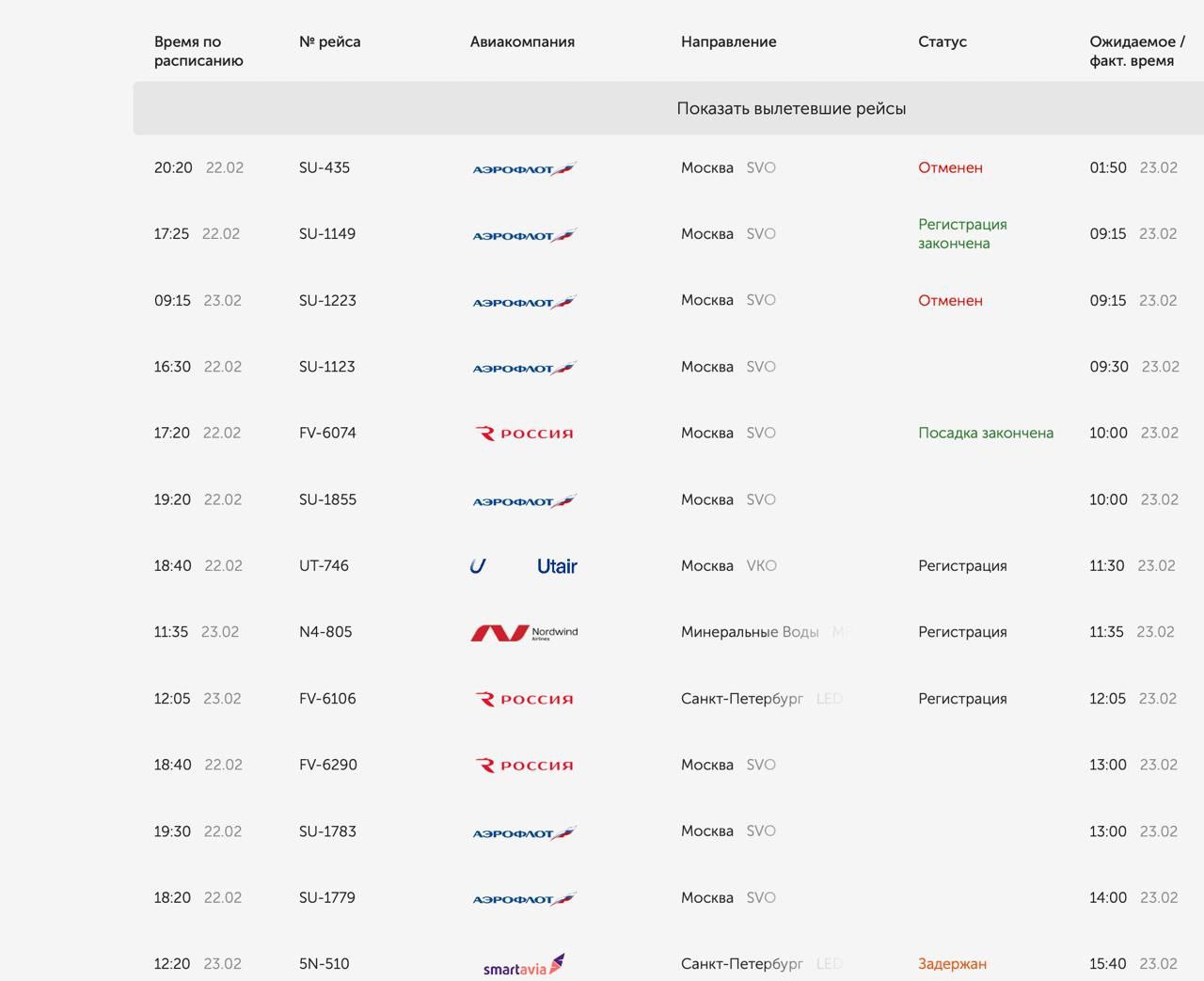This screenshot has width=1204, height=981.
Task: Sort by the 'Время по расписанию' column header
Action: pyautogui.click(x=198, y=51)
